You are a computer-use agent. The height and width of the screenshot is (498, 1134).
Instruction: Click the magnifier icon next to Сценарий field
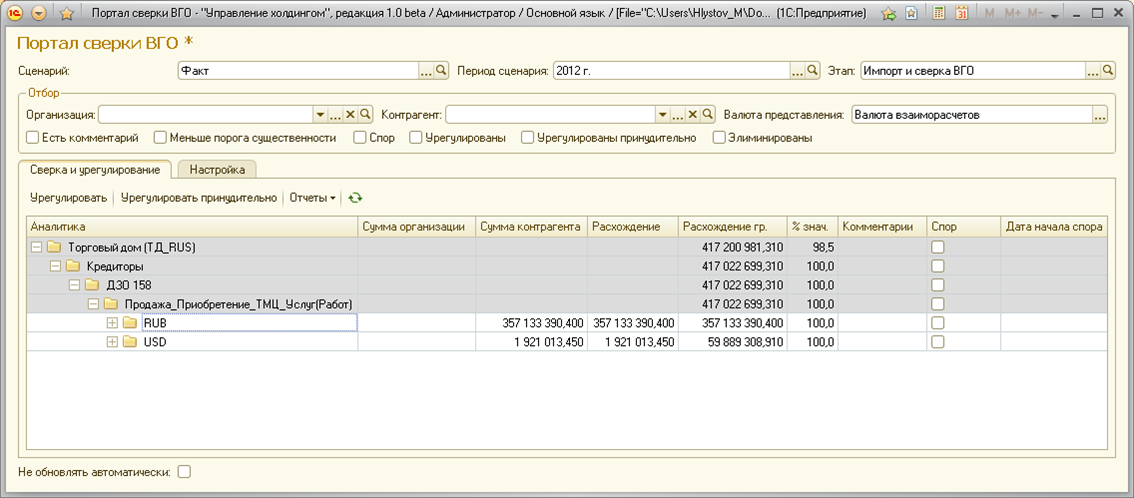coord(441,71)
